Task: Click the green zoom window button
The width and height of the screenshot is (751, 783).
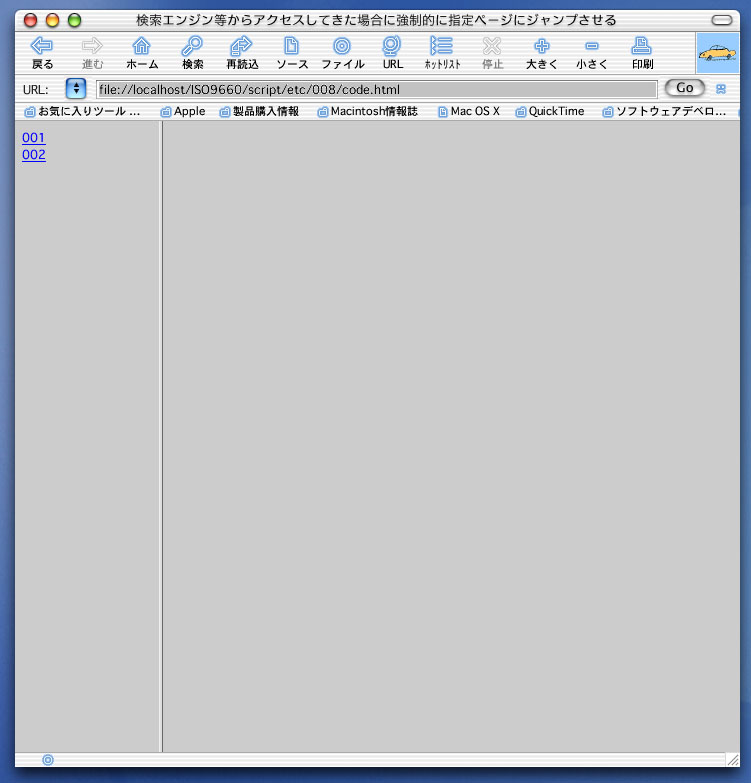Action: [74, 20]
